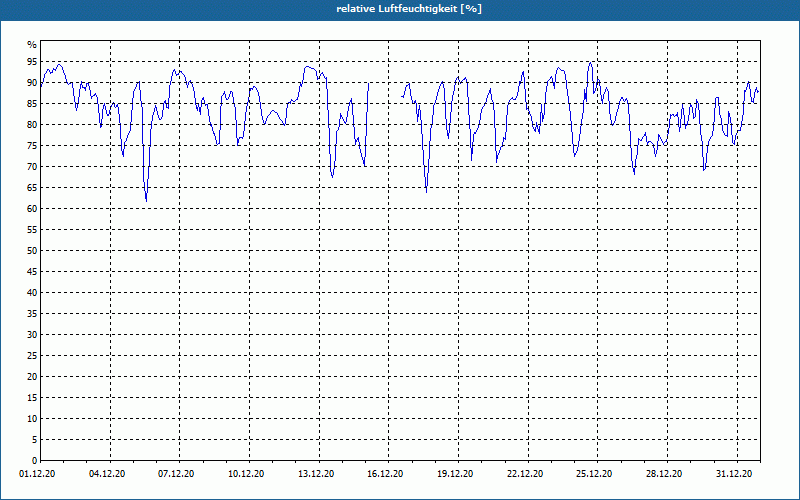Click the 30 y-axis value
The image size is (800, 500).
(32, 335)
